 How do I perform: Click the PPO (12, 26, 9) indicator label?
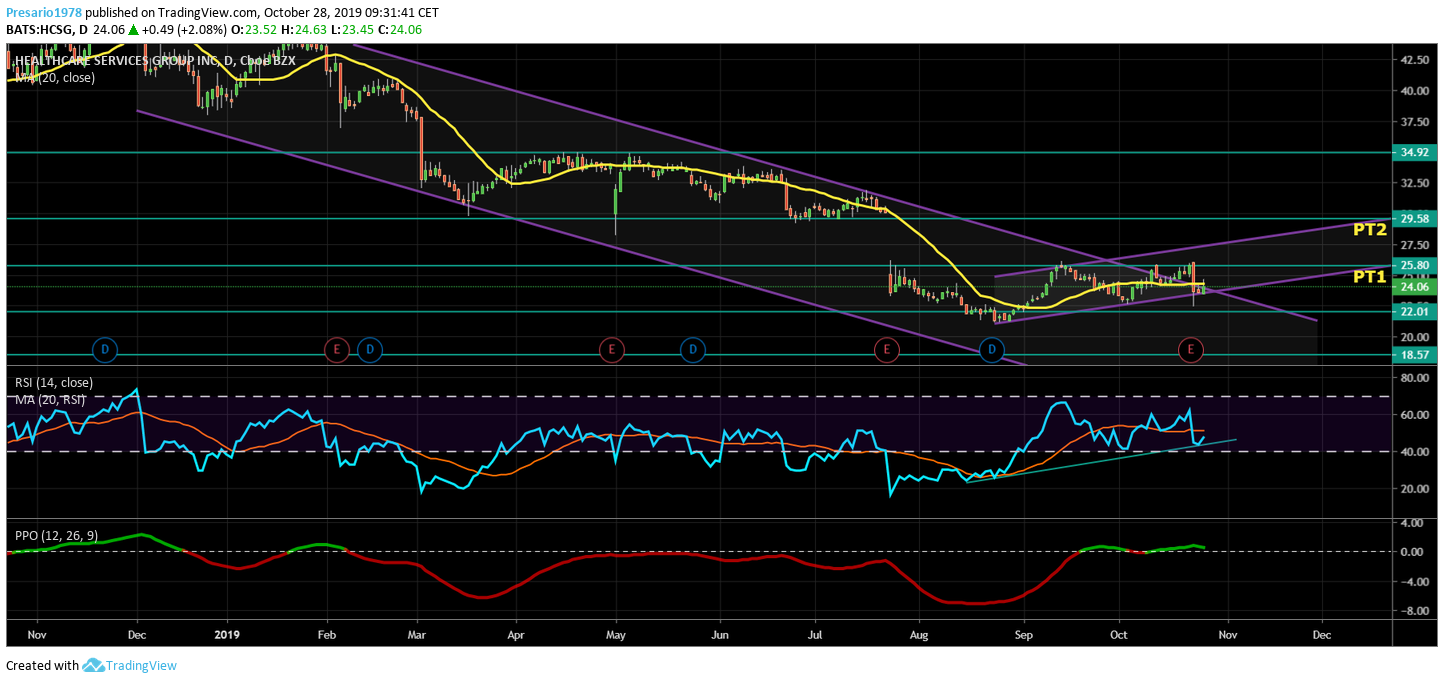tap(56, 536)
